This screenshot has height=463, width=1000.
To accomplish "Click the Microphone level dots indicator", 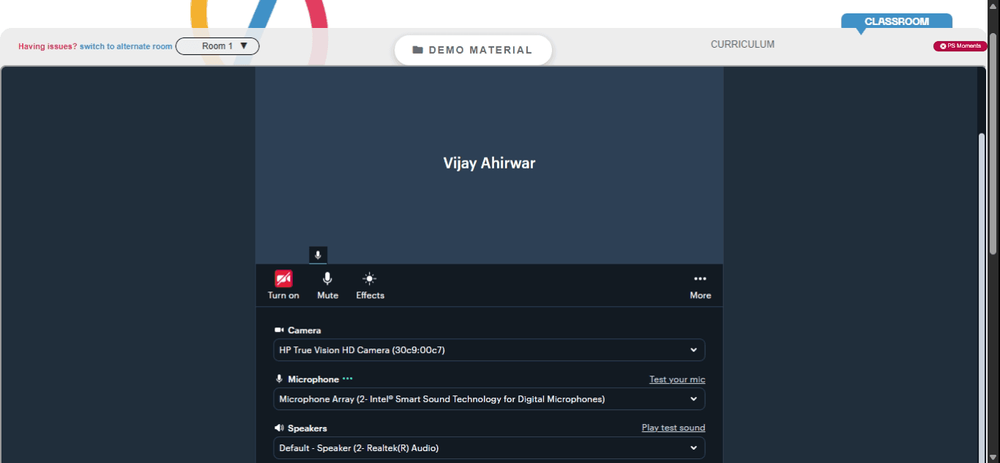I will (x=347, y=379).
